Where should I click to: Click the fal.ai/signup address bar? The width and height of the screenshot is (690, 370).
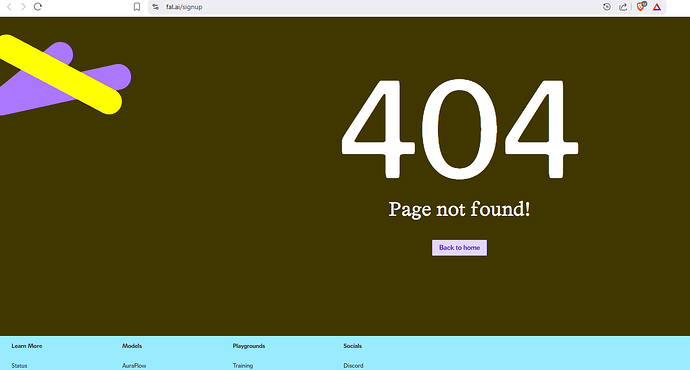tap(374, 7)
